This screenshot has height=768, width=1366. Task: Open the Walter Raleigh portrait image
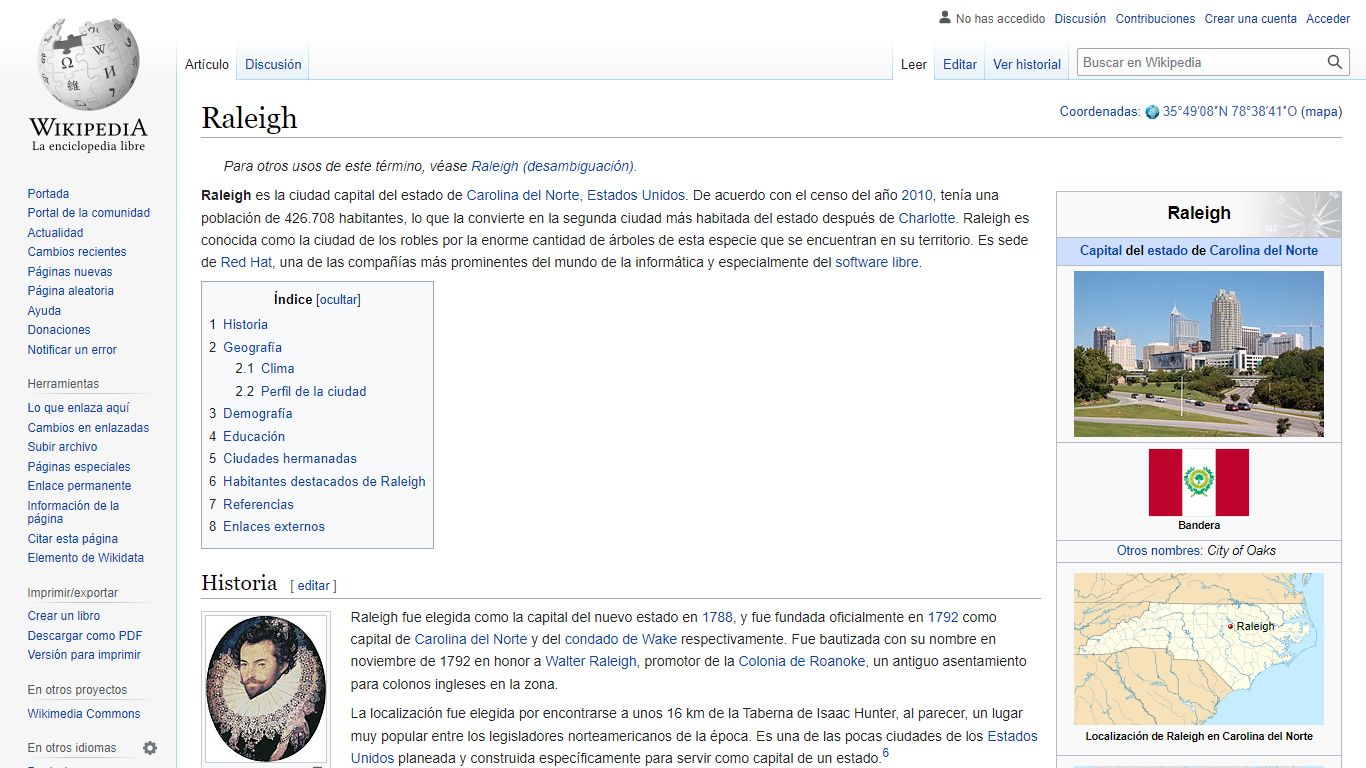(x=266, y=689)
